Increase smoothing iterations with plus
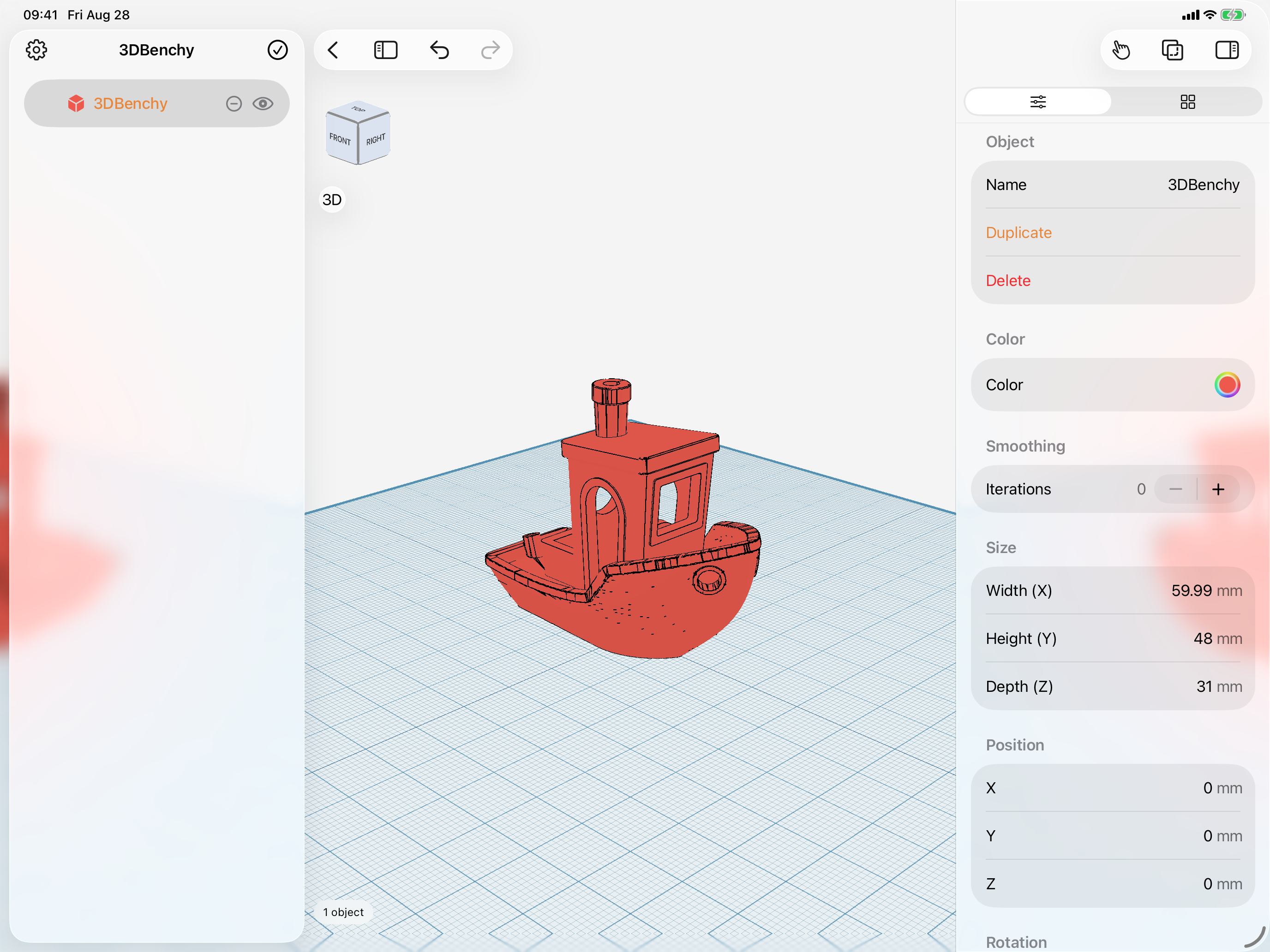This screenshot has height=952, width=1270. (1218, 489)
